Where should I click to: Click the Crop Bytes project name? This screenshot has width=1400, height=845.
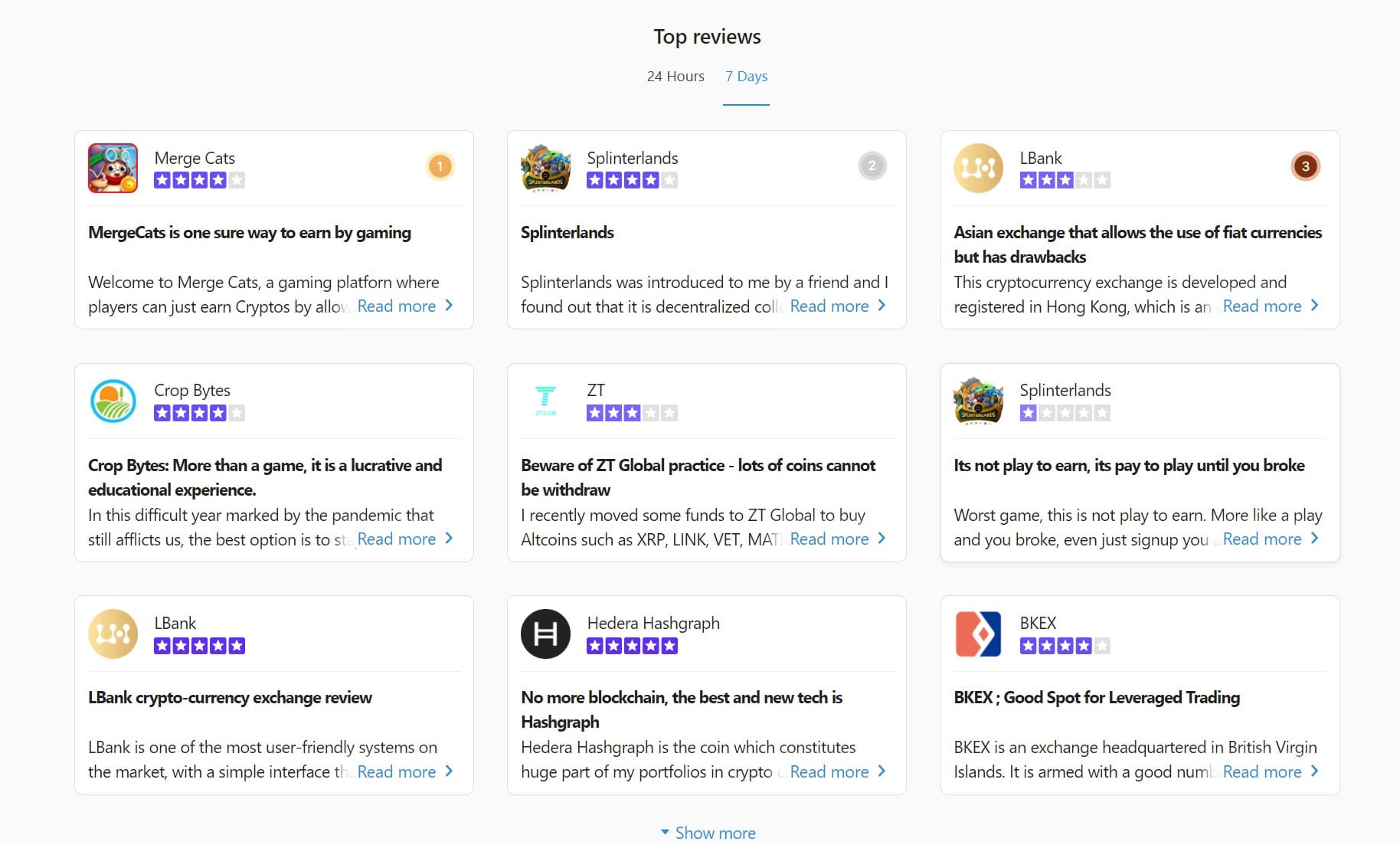coord(192,391)
